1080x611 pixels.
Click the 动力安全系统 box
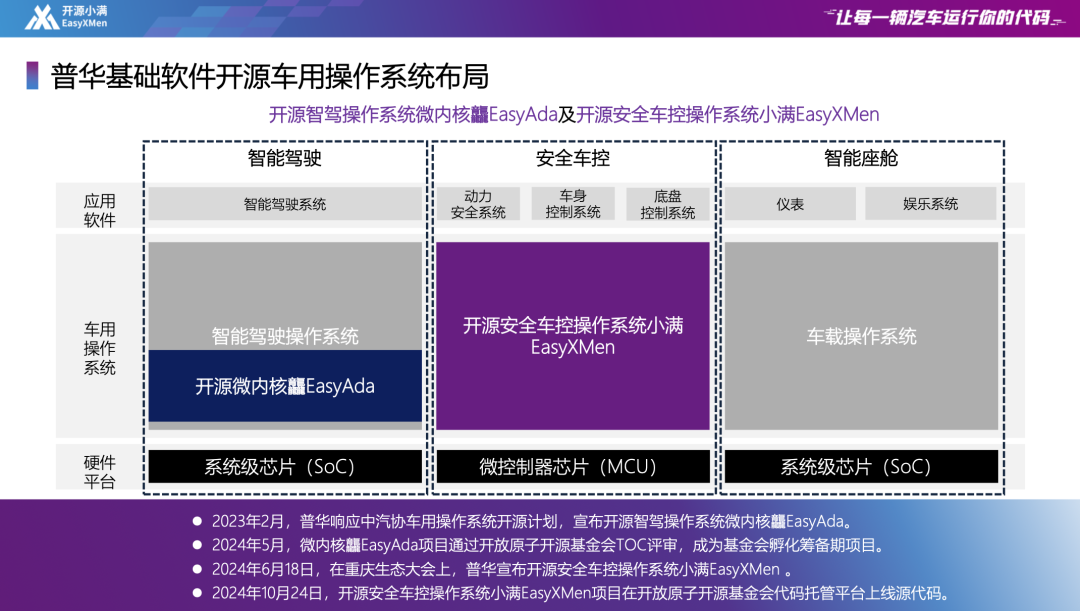click(478, 204)
